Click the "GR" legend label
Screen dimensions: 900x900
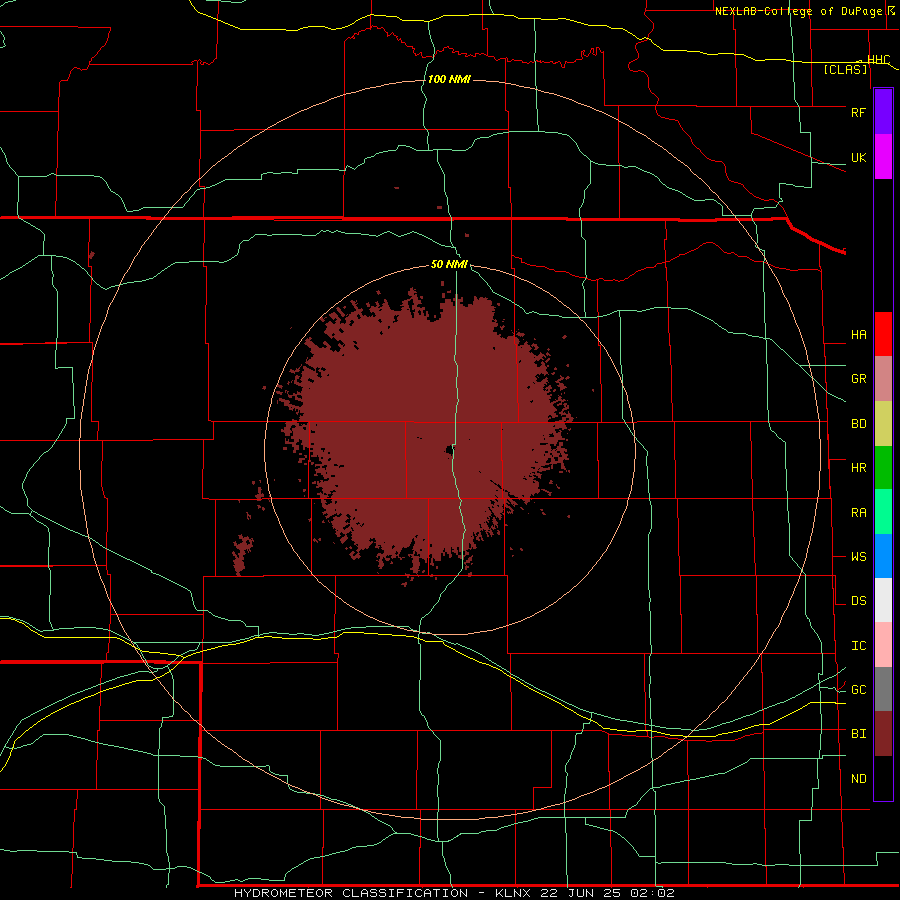pyautogui.click(x=858, y=379)
